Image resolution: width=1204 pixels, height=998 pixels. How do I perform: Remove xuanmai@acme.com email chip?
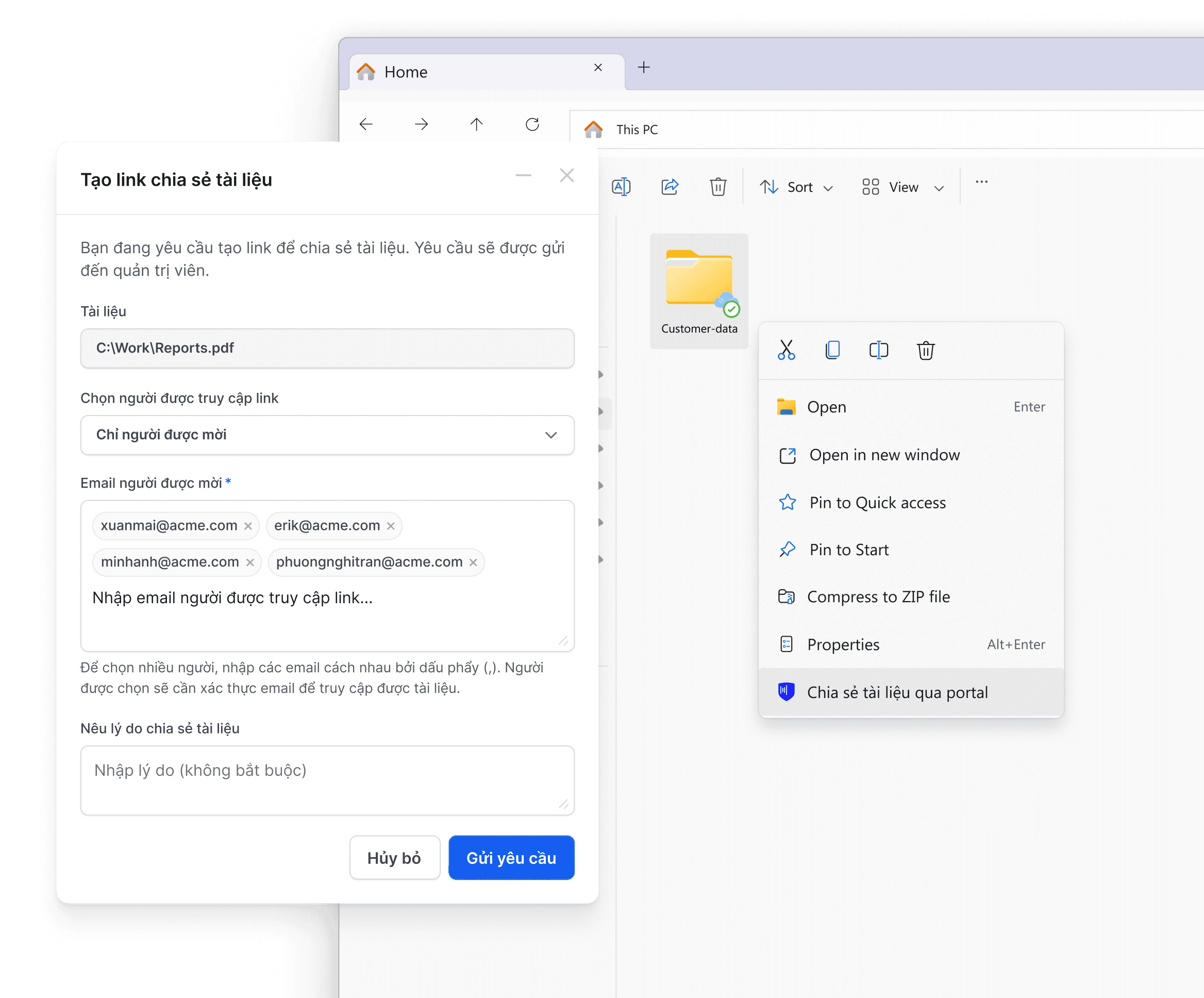[x=248, y=526]
